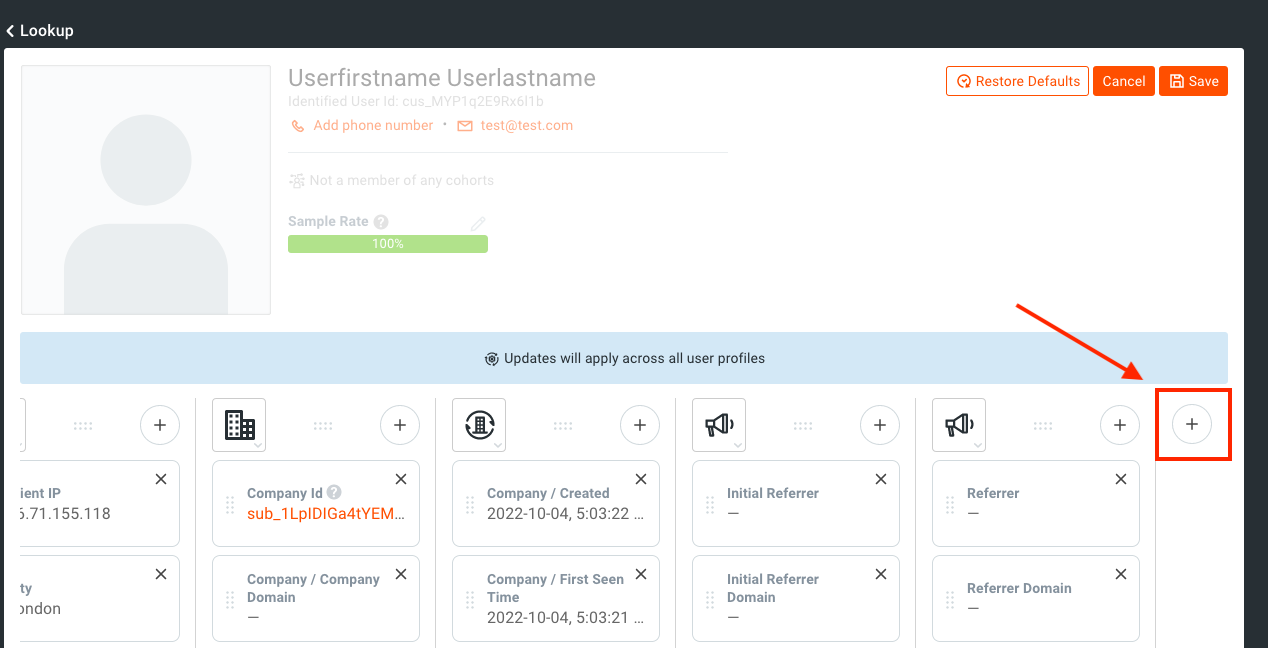Click the help icon next to Sample Rate
1268x648 pixels.
(381, 222)
